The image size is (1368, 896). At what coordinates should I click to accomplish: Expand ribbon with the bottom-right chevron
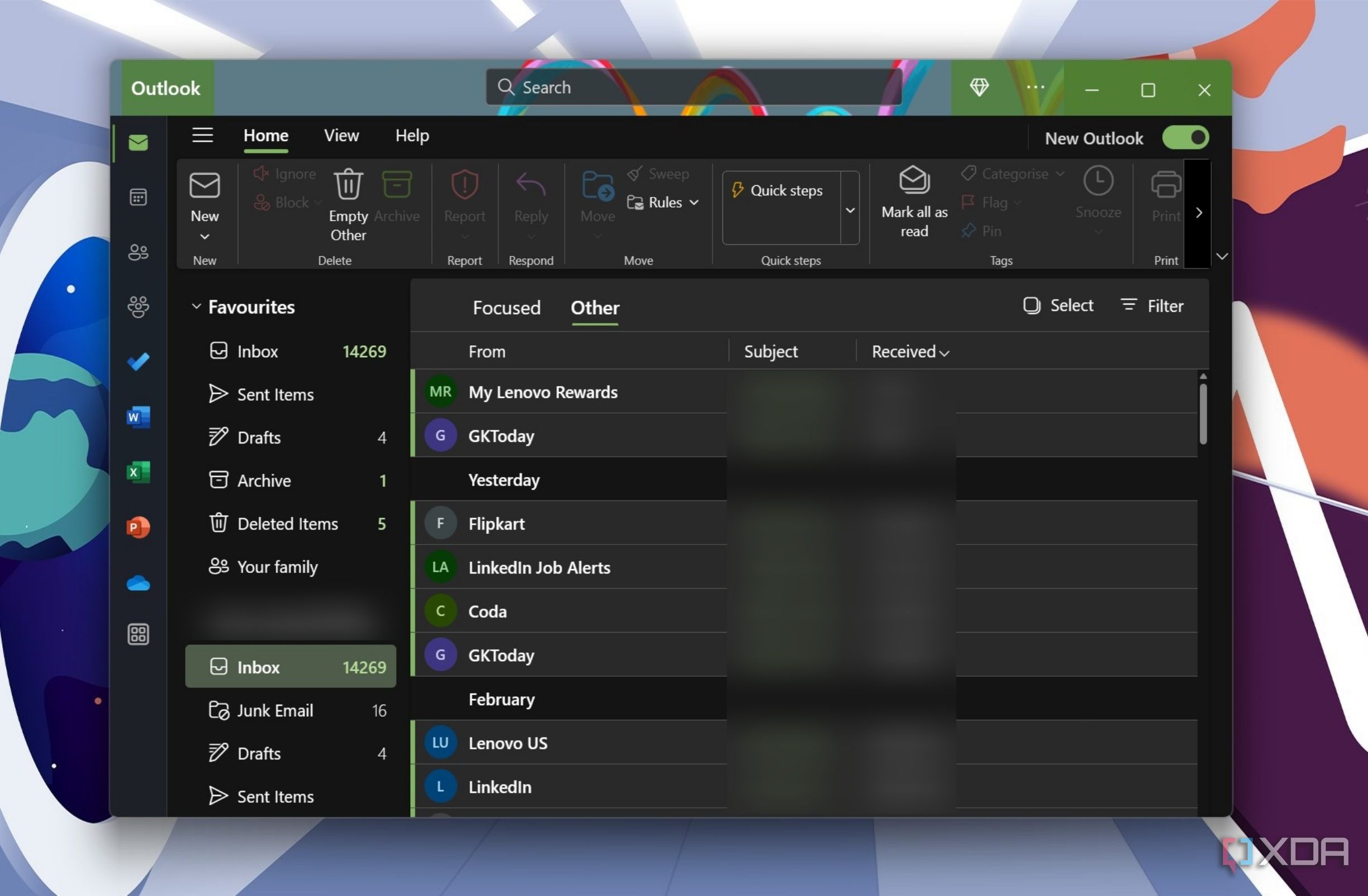pyautogui.click(x=1222, y=256)
